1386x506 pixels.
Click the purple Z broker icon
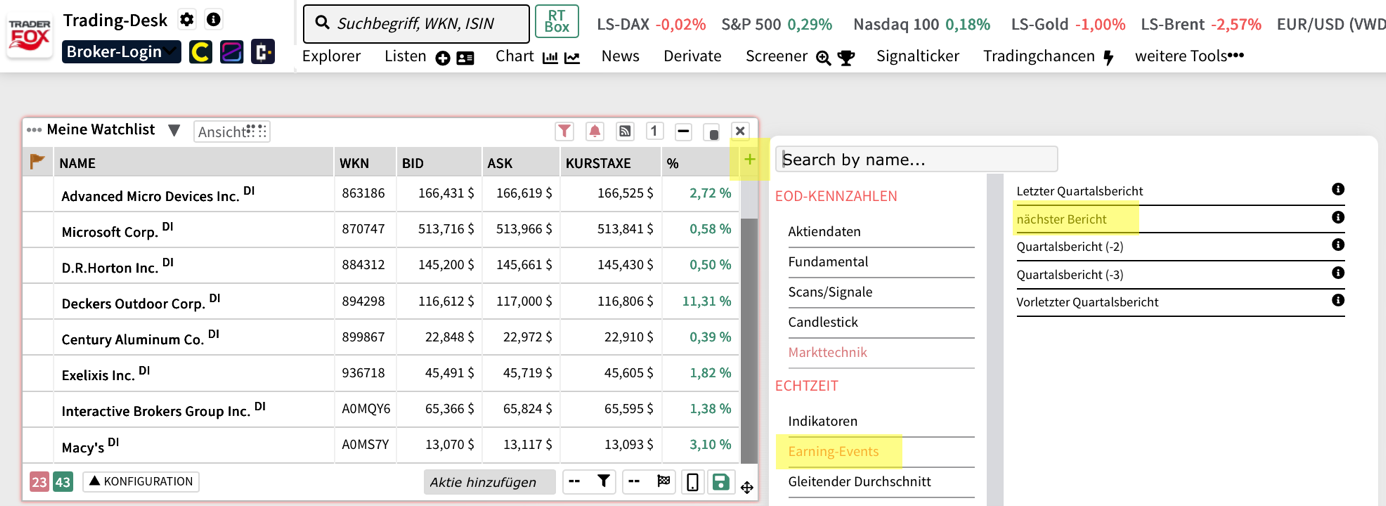coord(232,51)
